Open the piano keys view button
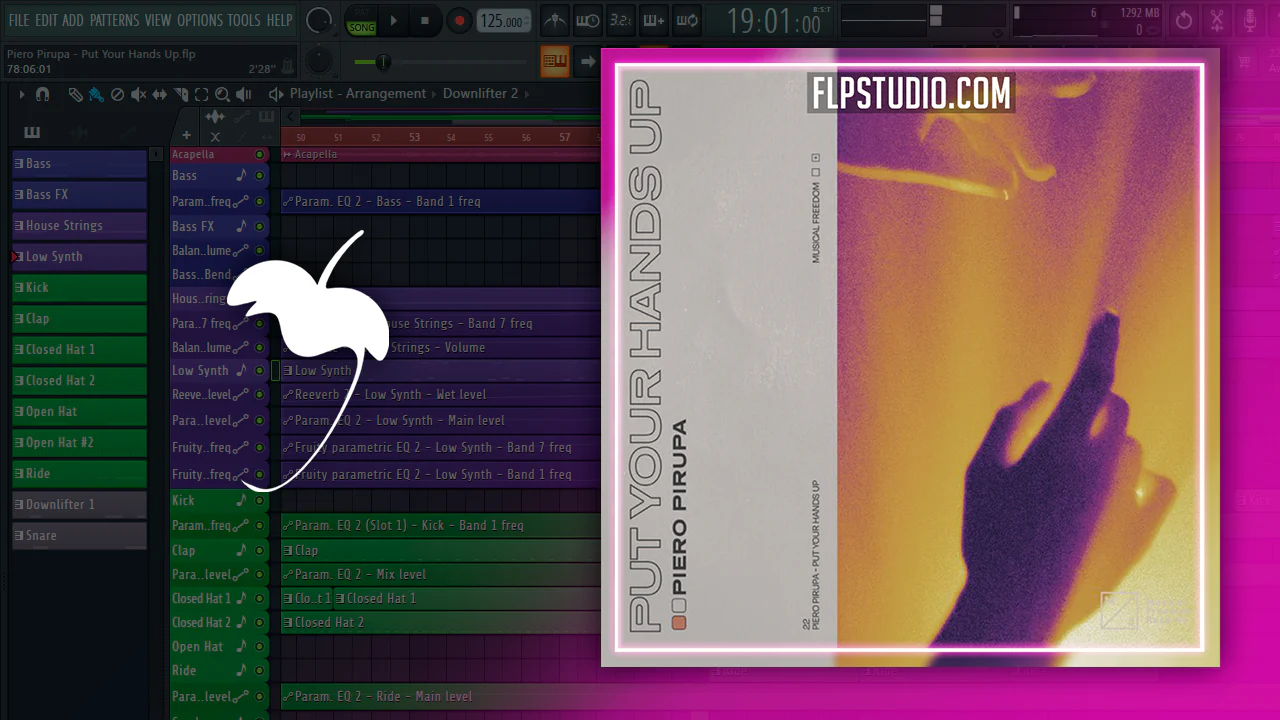 click(x=555, y=61)
